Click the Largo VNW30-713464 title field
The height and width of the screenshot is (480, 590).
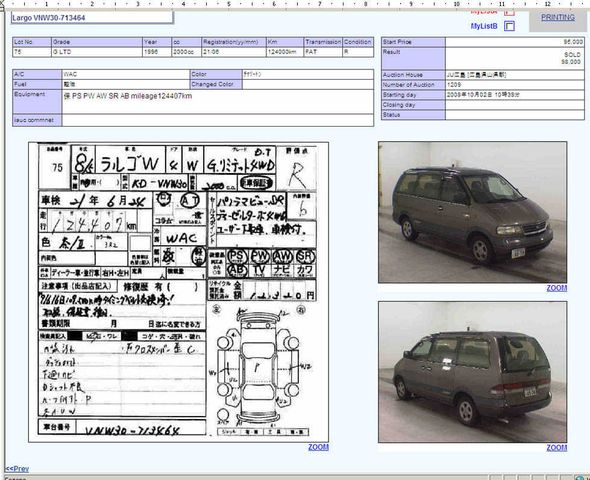[x=92, y=18]
